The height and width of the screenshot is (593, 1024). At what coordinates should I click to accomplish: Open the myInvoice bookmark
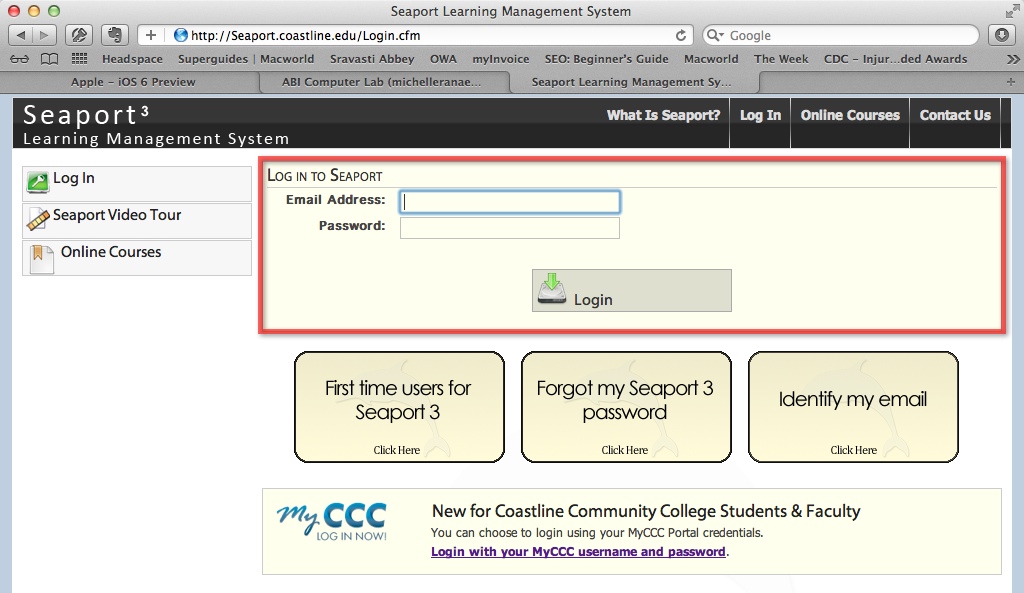[501, 59]
